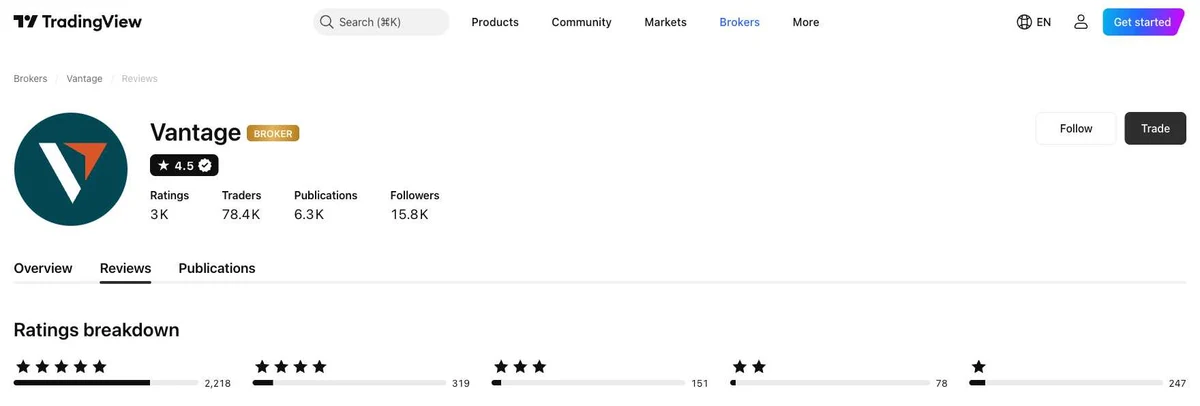Viewport: 1200px width, 406px height.
Task: Click the Follow button
Action: click(x=1076, y=128)
